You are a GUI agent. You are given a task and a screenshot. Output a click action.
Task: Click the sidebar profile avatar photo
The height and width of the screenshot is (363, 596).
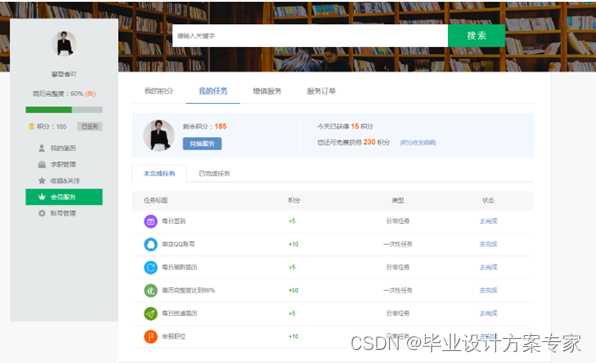click(64, 44)
